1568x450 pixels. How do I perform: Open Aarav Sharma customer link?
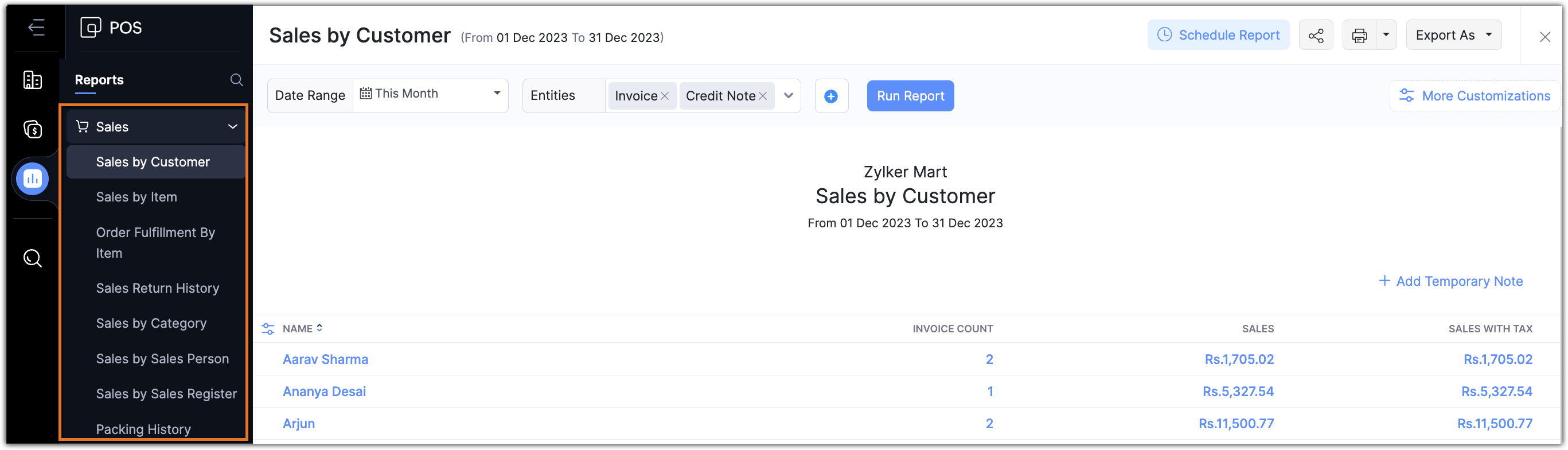(325, 359)
